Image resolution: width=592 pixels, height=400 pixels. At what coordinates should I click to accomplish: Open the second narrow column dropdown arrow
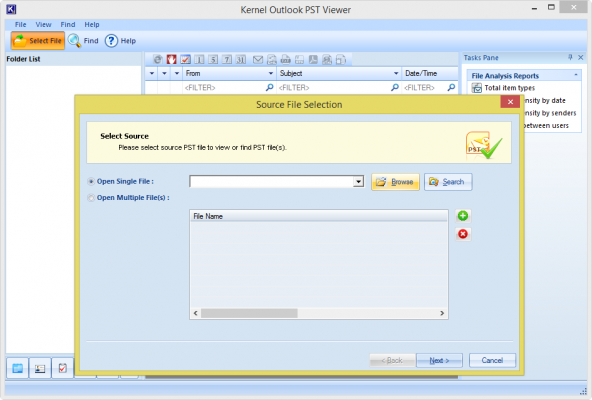(x=164, y=73)
